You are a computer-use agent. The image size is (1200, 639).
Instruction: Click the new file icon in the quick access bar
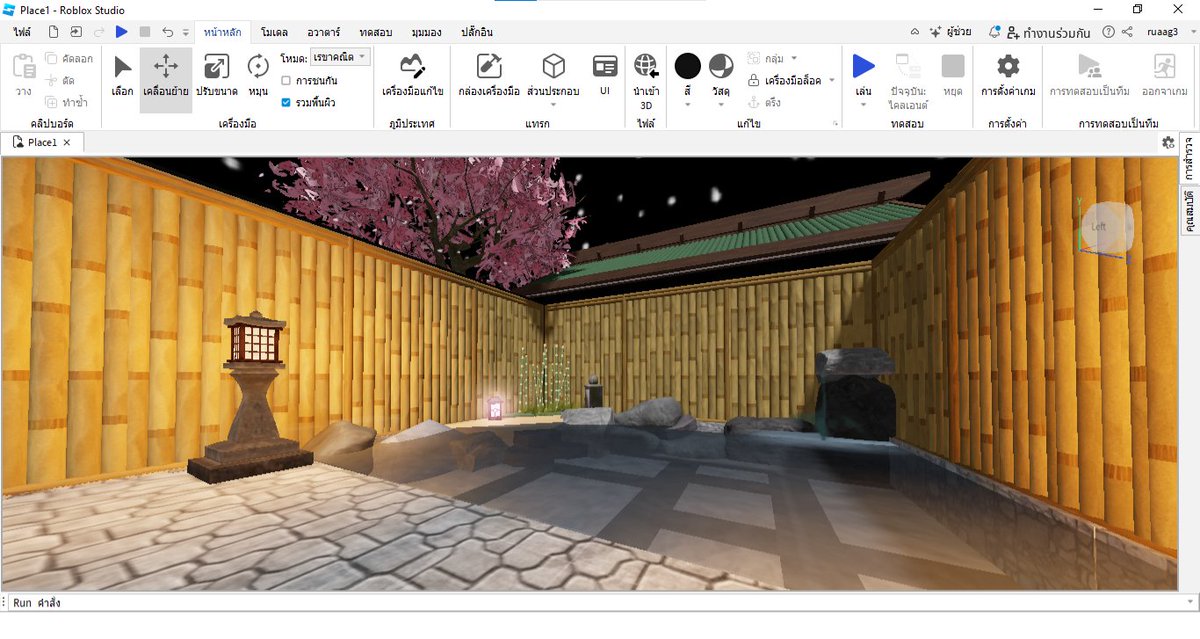tap(53, 32)
